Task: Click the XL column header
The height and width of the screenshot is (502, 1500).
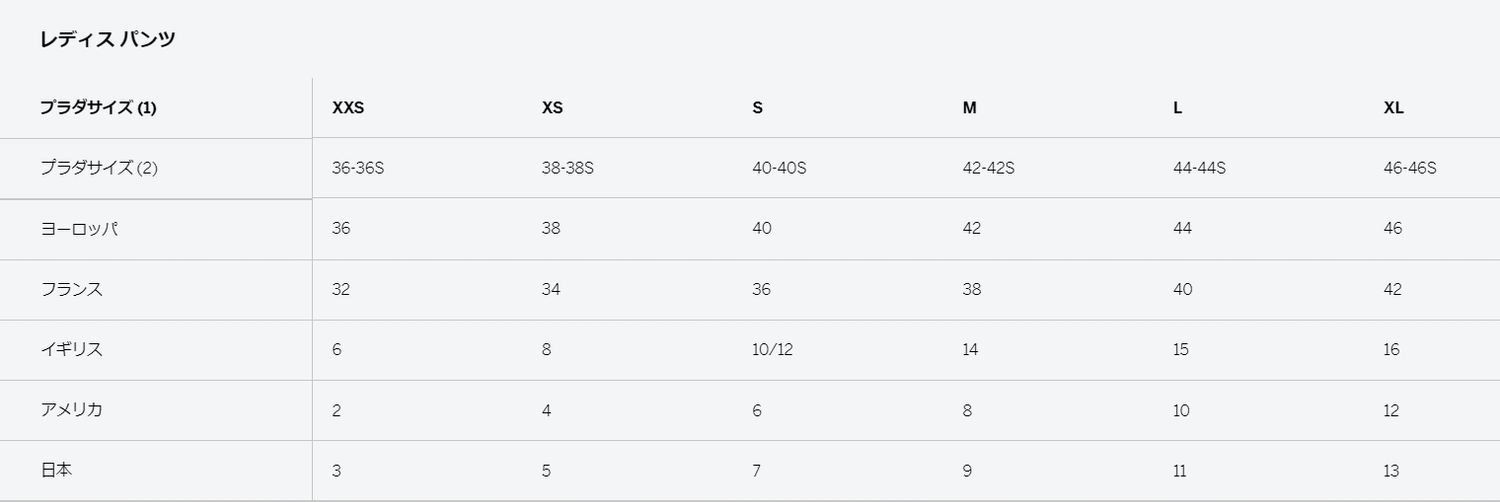Action: (1394, 108)
